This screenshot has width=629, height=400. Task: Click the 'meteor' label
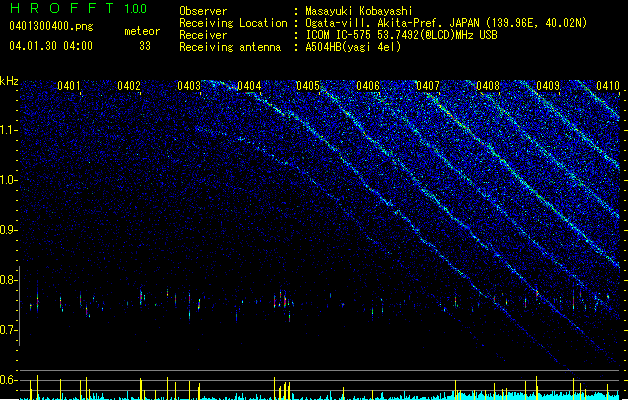tap(142, 31)
